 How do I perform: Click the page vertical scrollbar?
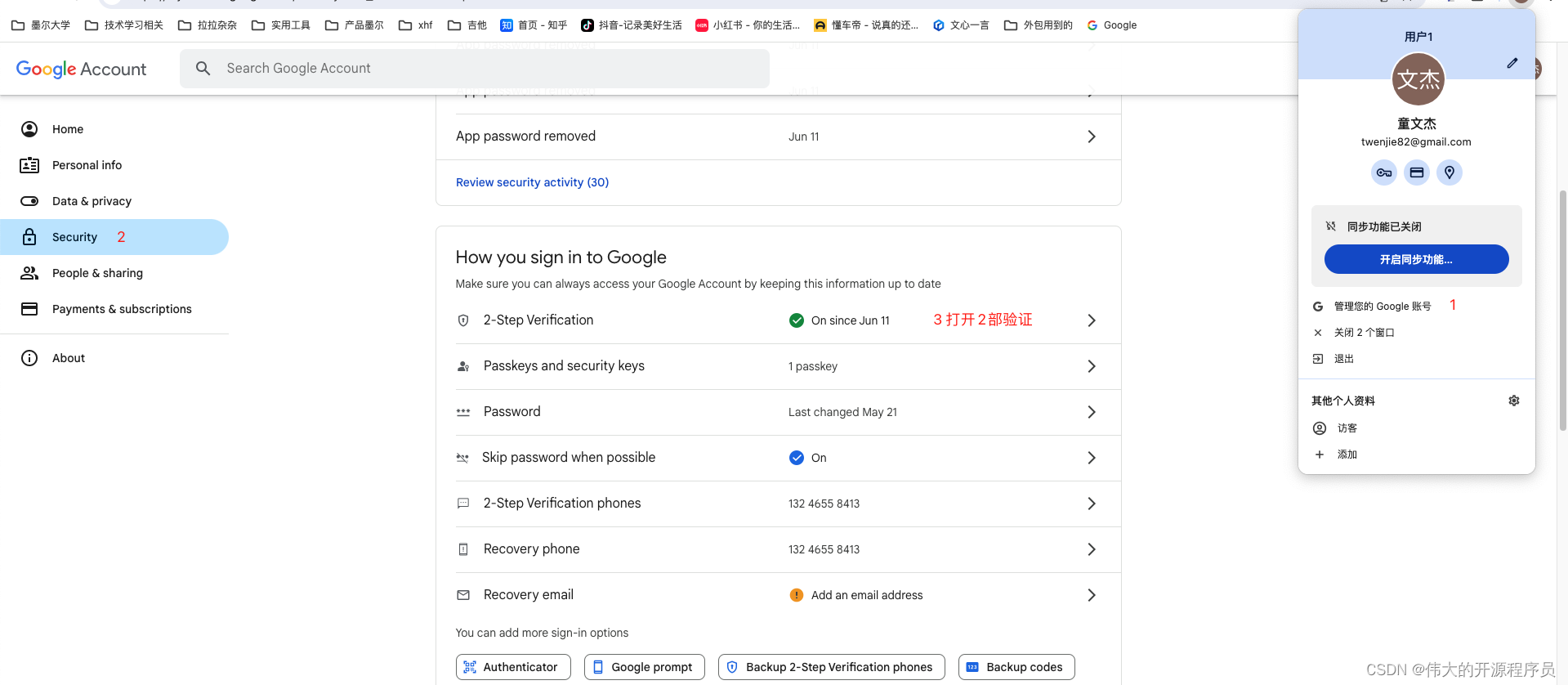[1562, 311]
